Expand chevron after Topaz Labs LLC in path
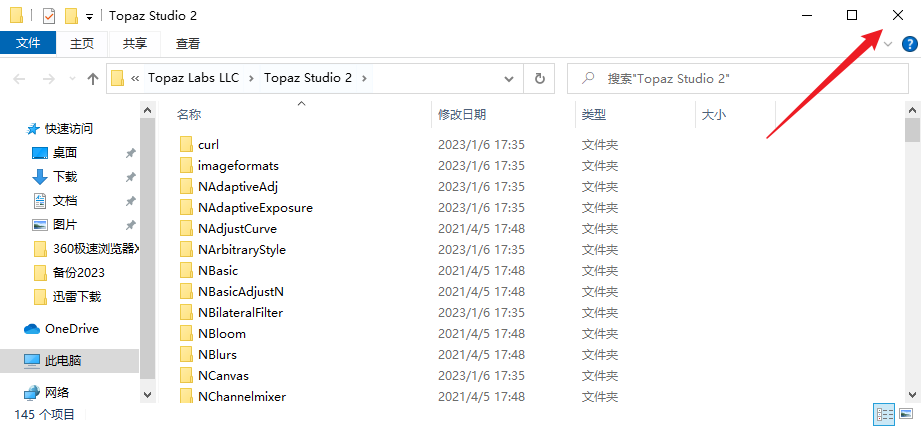The height and width of the screenshot is (427, 921). point(251,78)
